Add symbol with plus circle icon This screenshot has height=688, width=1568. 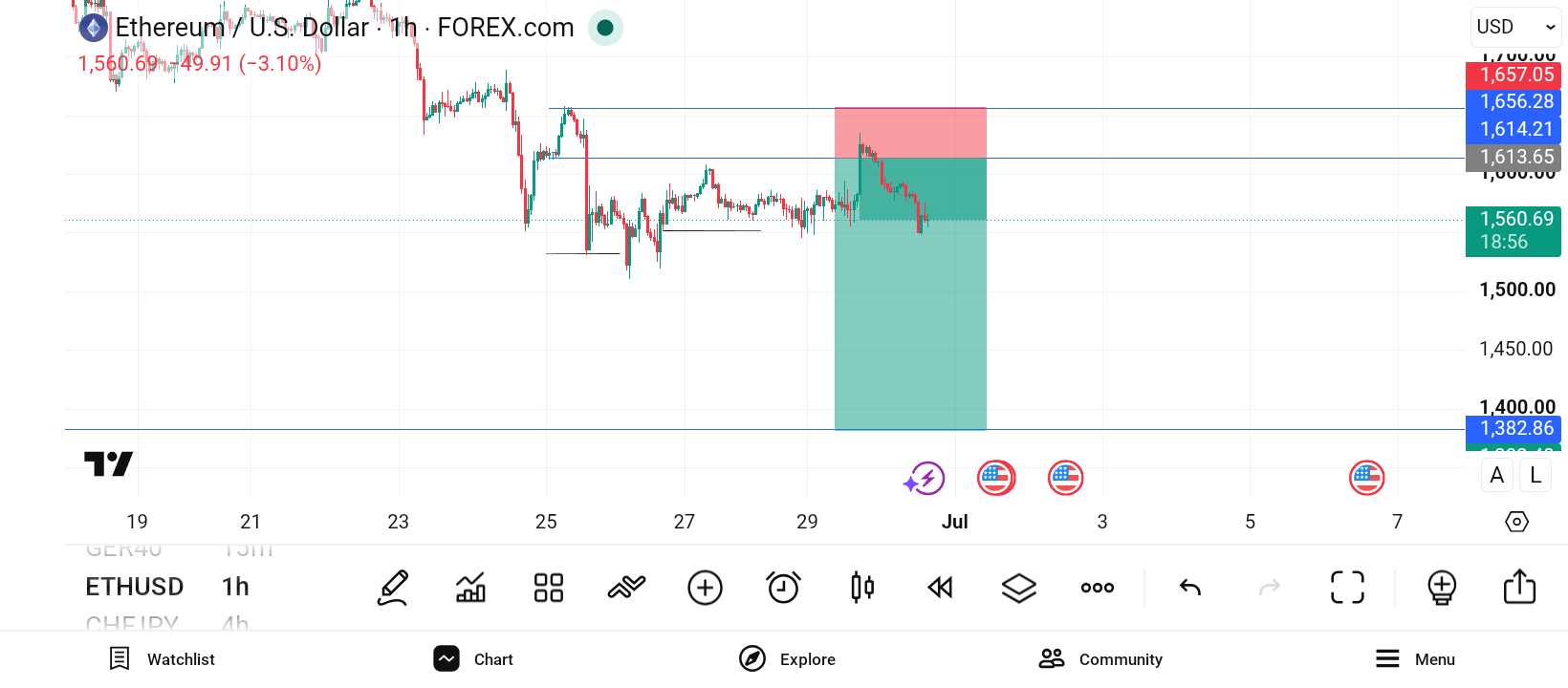(x=706, y=588)
